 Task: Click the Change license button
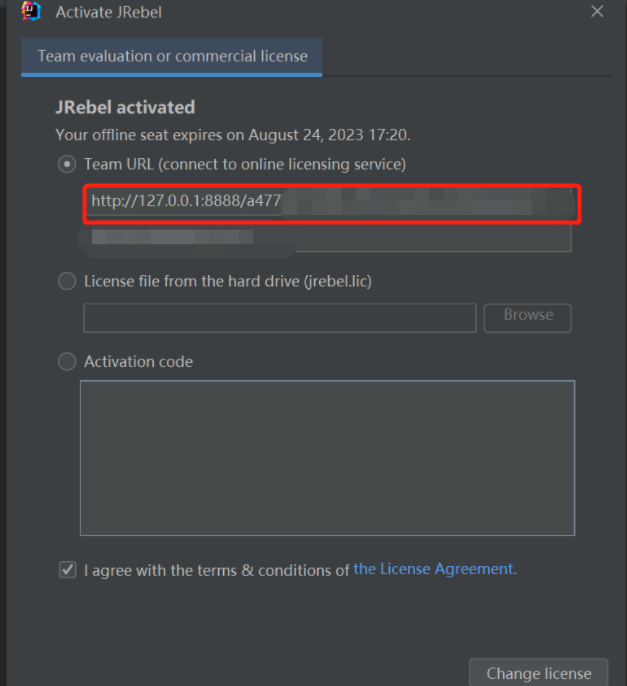538,673
